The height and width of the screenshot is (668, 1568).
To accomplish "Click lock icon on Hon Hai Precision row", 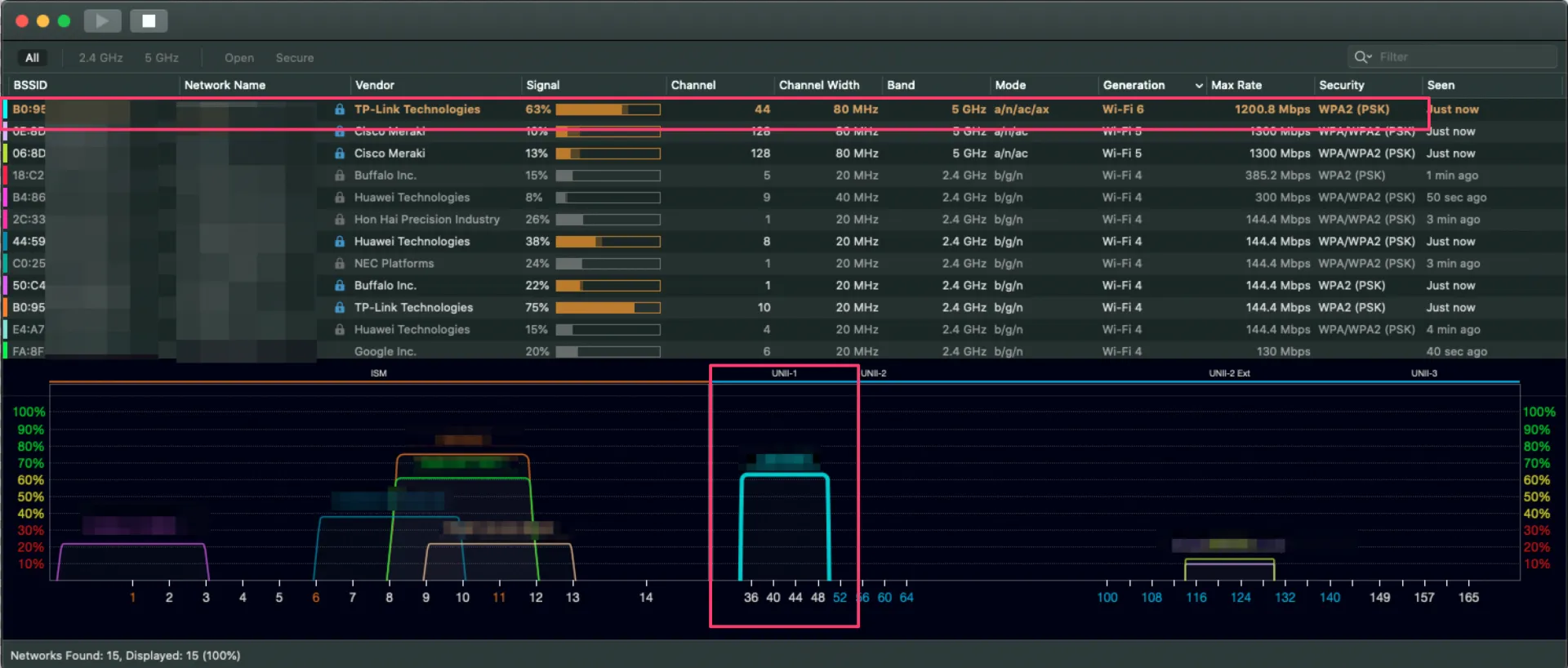I will (339, 220).
